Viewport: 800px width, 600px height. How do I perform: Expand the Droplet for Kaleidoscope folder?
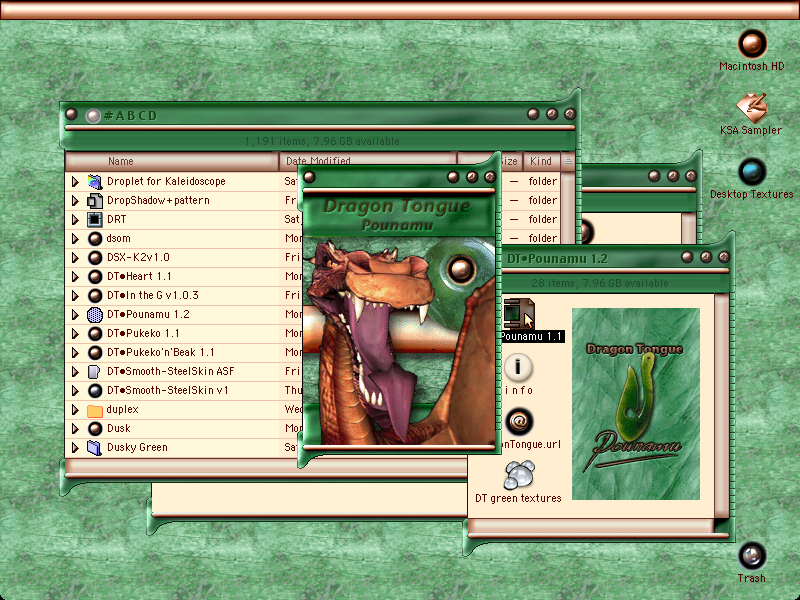click(76, 181)
